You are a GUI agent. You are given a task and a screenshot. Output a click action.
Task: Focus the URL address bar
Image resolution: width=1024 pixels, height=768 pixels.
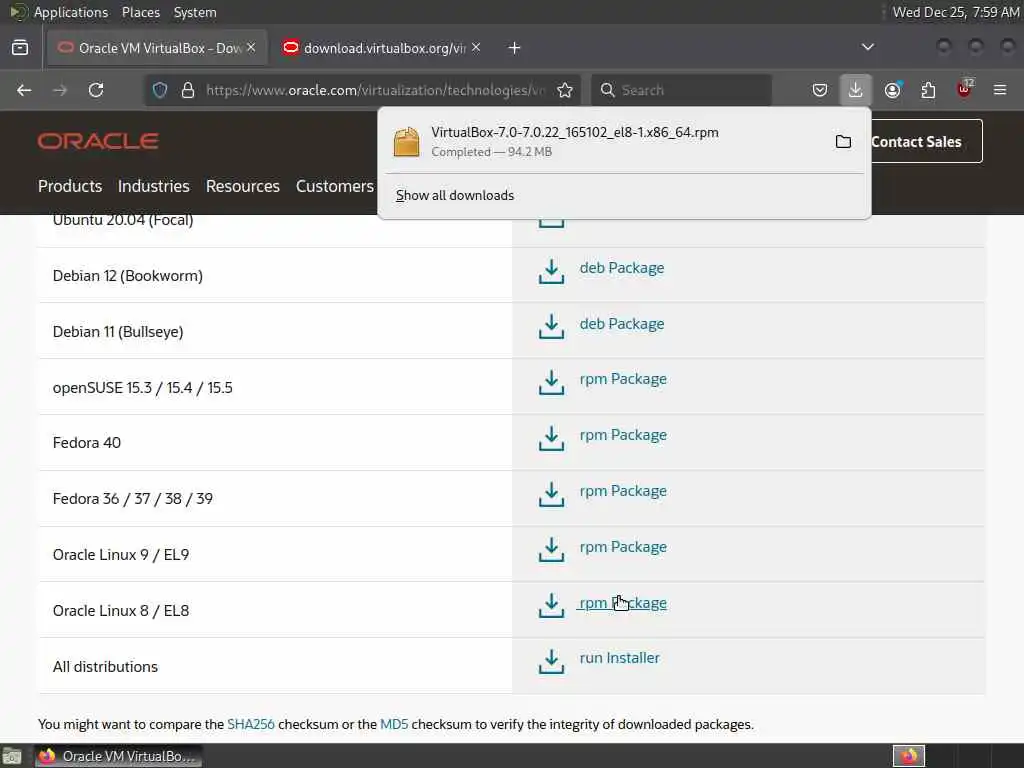376,90
